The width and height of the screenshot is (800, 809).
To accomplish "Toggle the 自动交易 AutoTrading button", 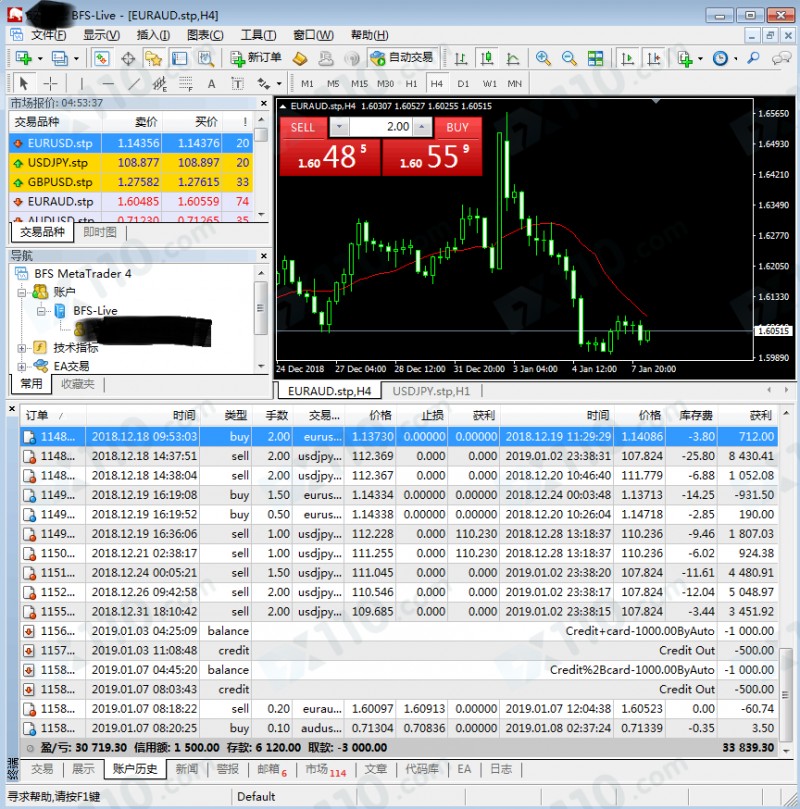I will (x=401, y=58).
